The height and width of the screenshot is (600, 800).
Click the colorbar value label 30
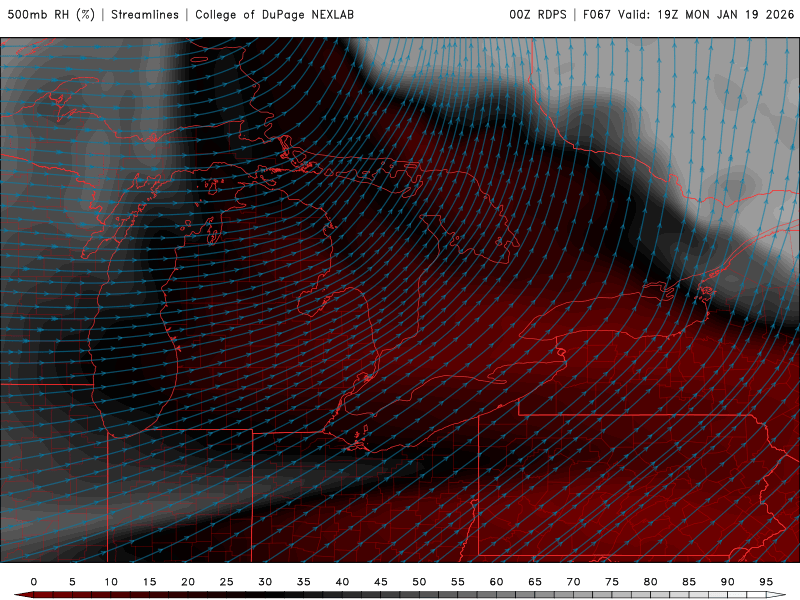[x=265, y=582]
